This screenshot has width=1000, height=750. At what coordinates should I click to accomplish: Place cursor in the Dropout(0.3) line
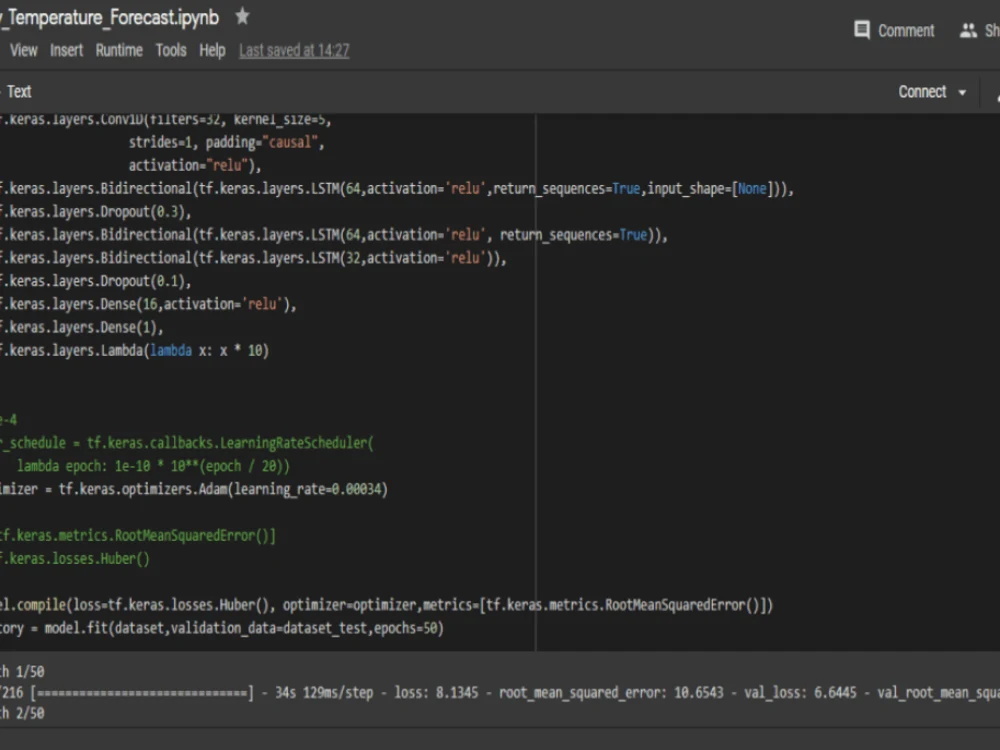95,212
